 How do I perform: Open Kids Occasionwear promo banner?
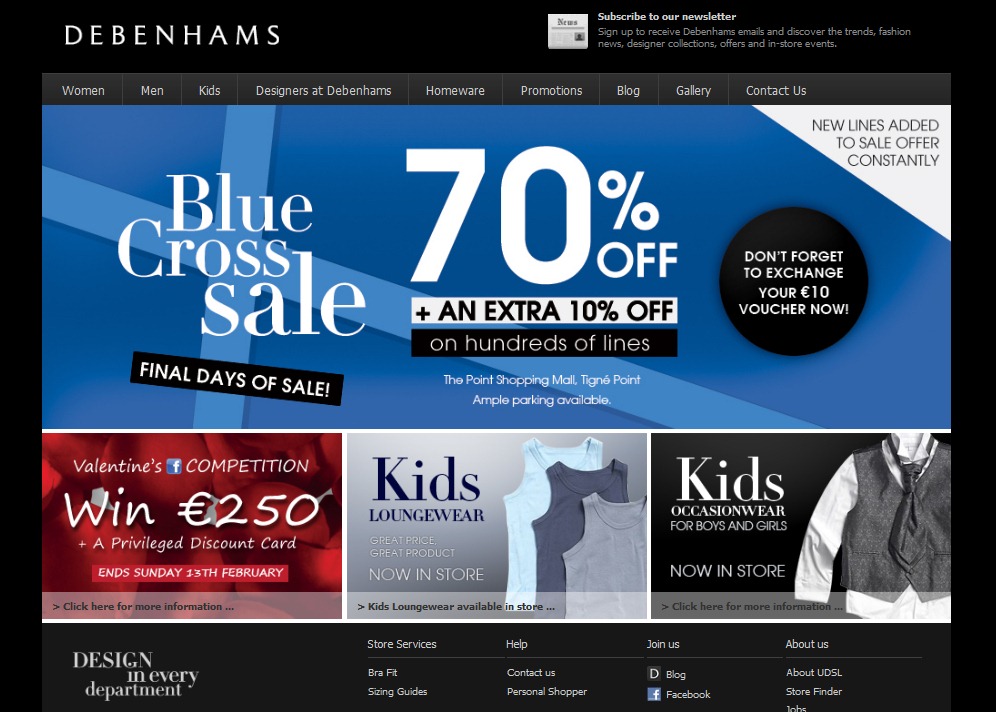tap(801, 526)
